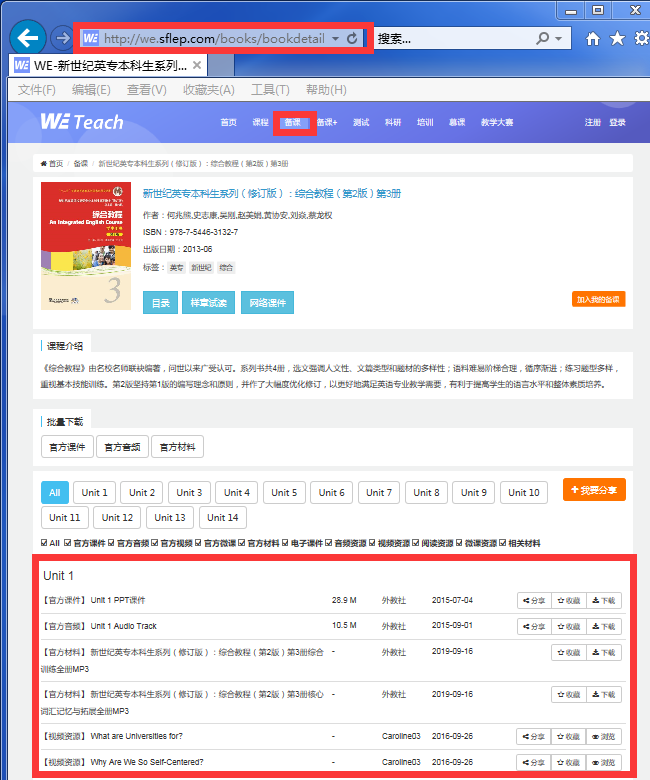Click the 登录 login link
Screen dimensions: 650x780
point(617,122)
